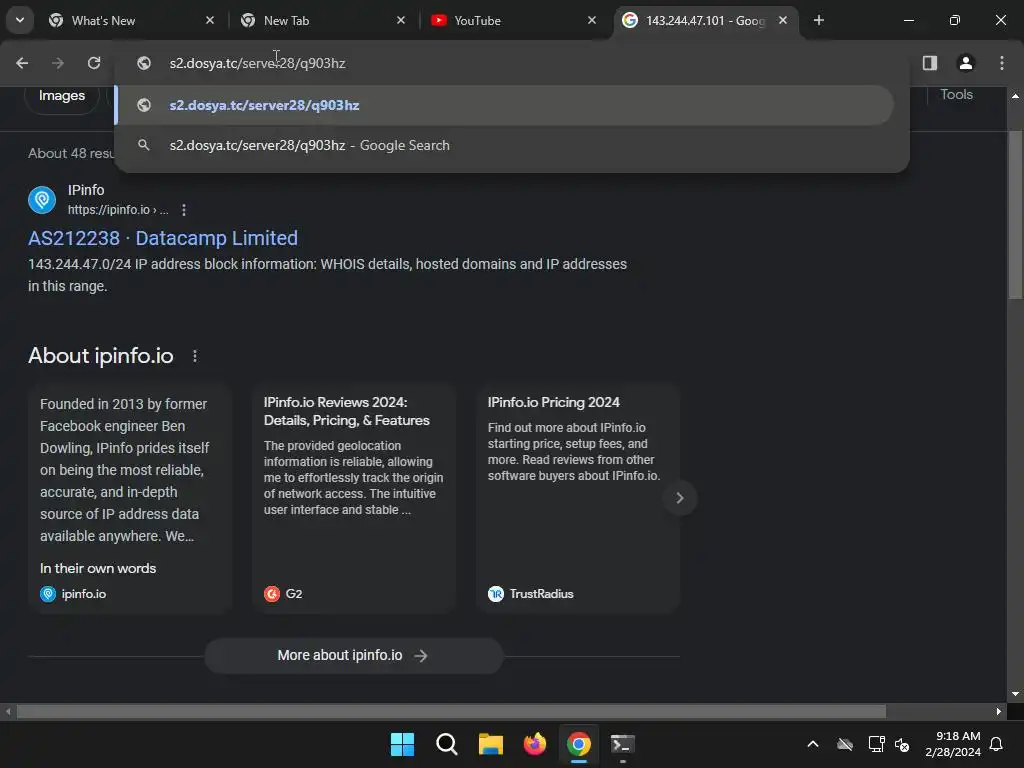Click the forward navigation arrow
Viewport: 1024px width, 768px height.
point(58,63)
